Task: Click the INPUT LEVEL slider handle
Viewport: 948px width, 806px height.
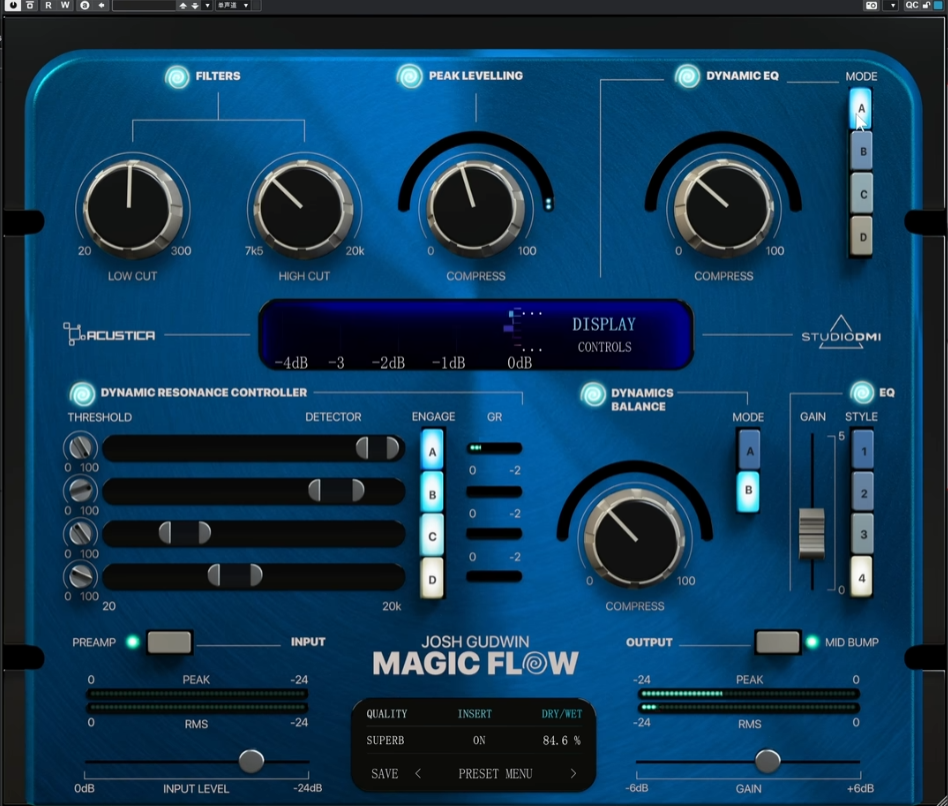Action: (251, 761)
